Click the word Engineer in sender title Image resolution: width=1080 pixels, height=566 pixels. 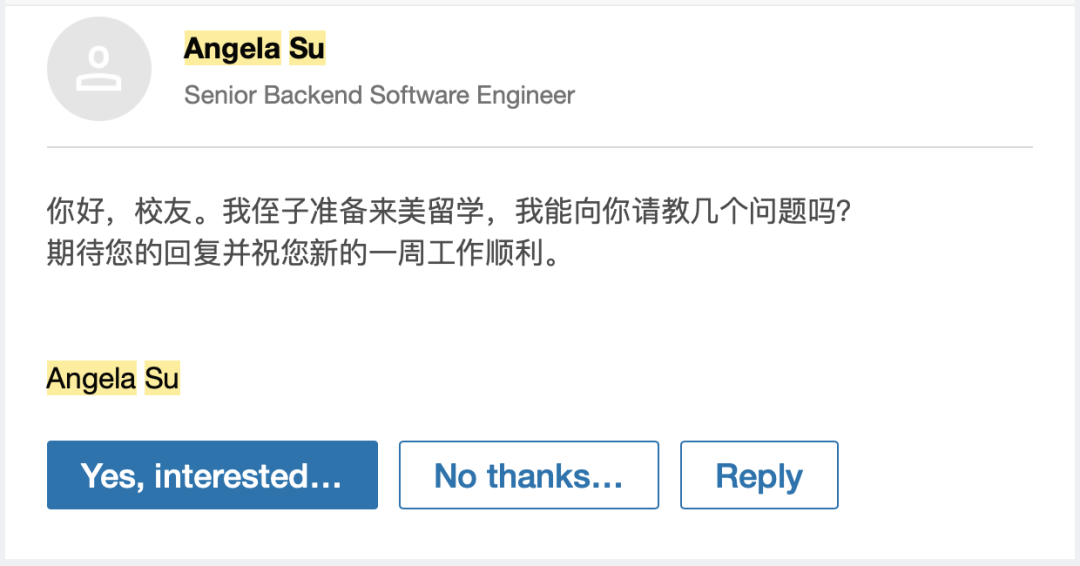pyautogui.click(x=526, y=95)
